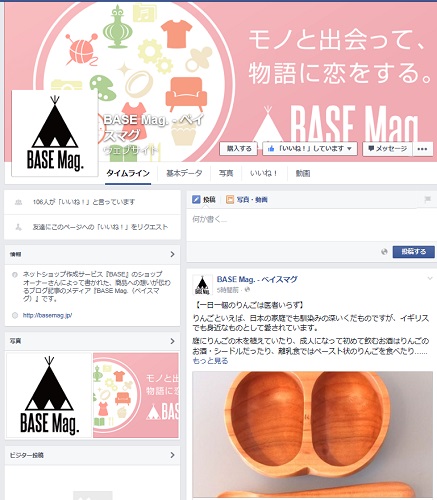Click the メッセージ button
Screen dimensions: 437x500
387,149
